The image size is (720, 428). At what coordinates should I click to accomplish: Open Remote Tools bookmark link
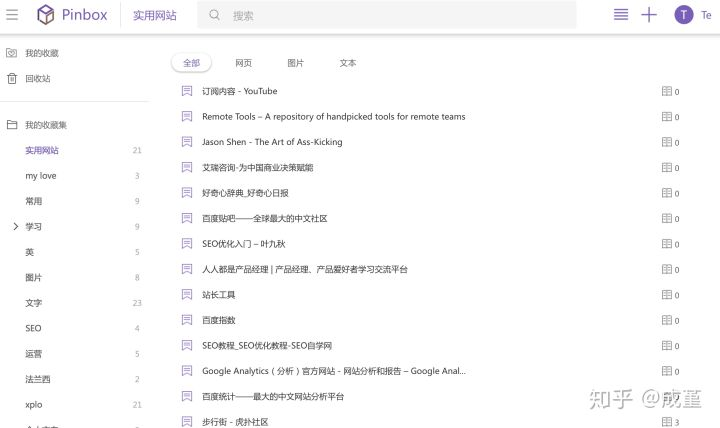pyautogui.click(x=334, y=117)
